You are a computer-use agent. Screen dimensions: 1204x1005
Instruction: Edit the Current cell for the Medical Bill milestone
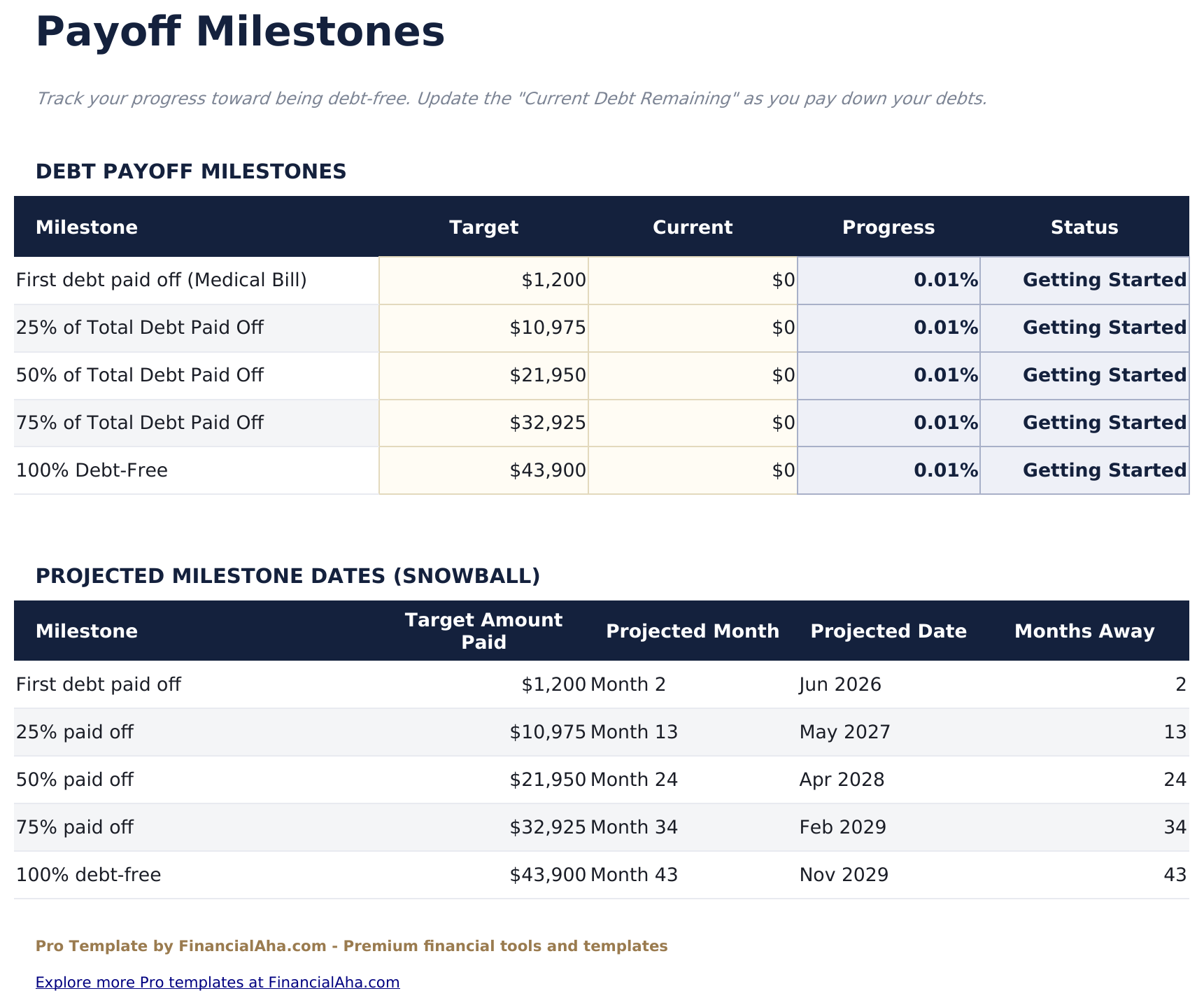click(693, 279)
